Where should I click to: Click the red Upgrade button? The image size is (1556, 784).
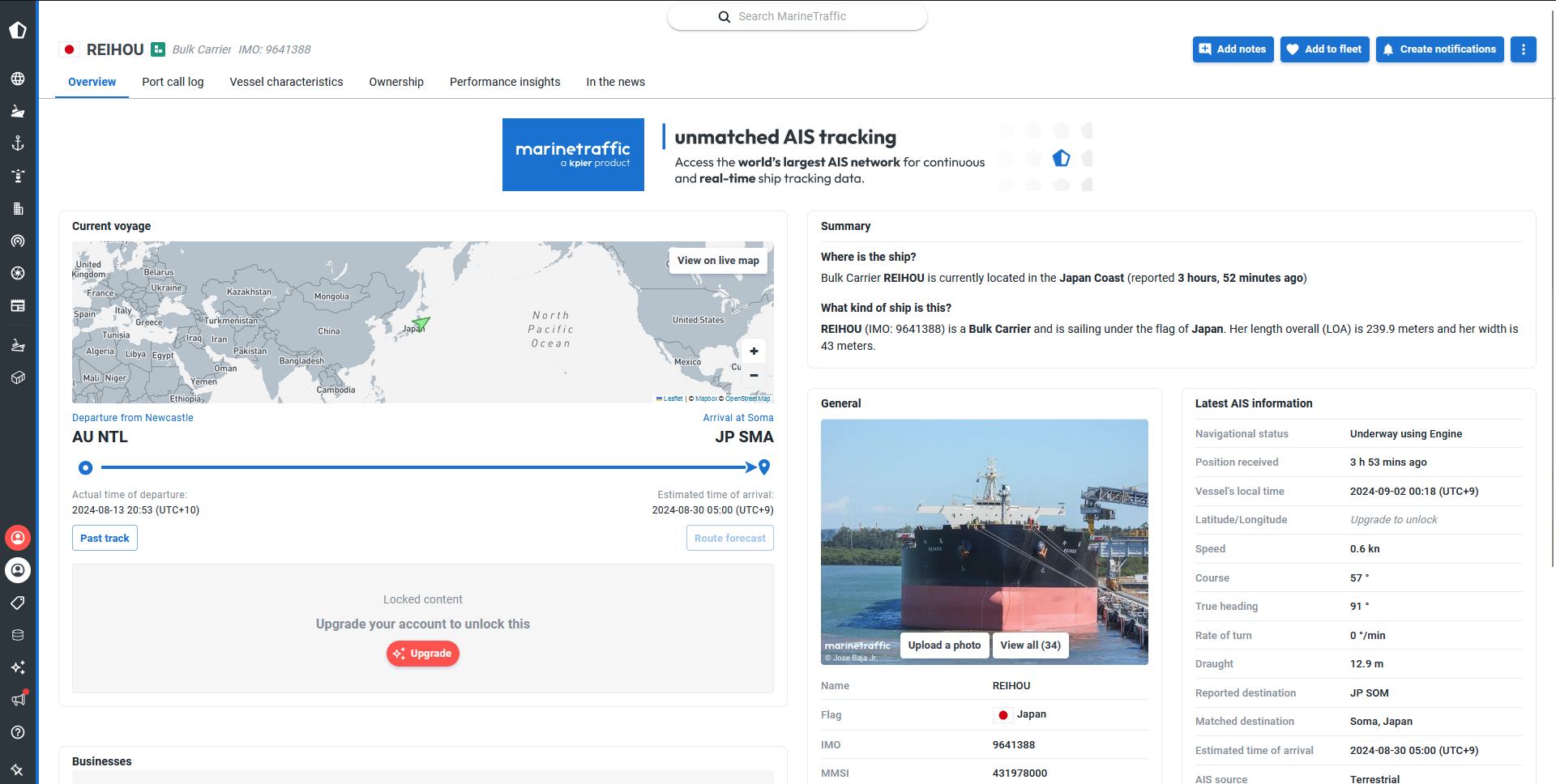pyautogui.click(x=423, y=654)
